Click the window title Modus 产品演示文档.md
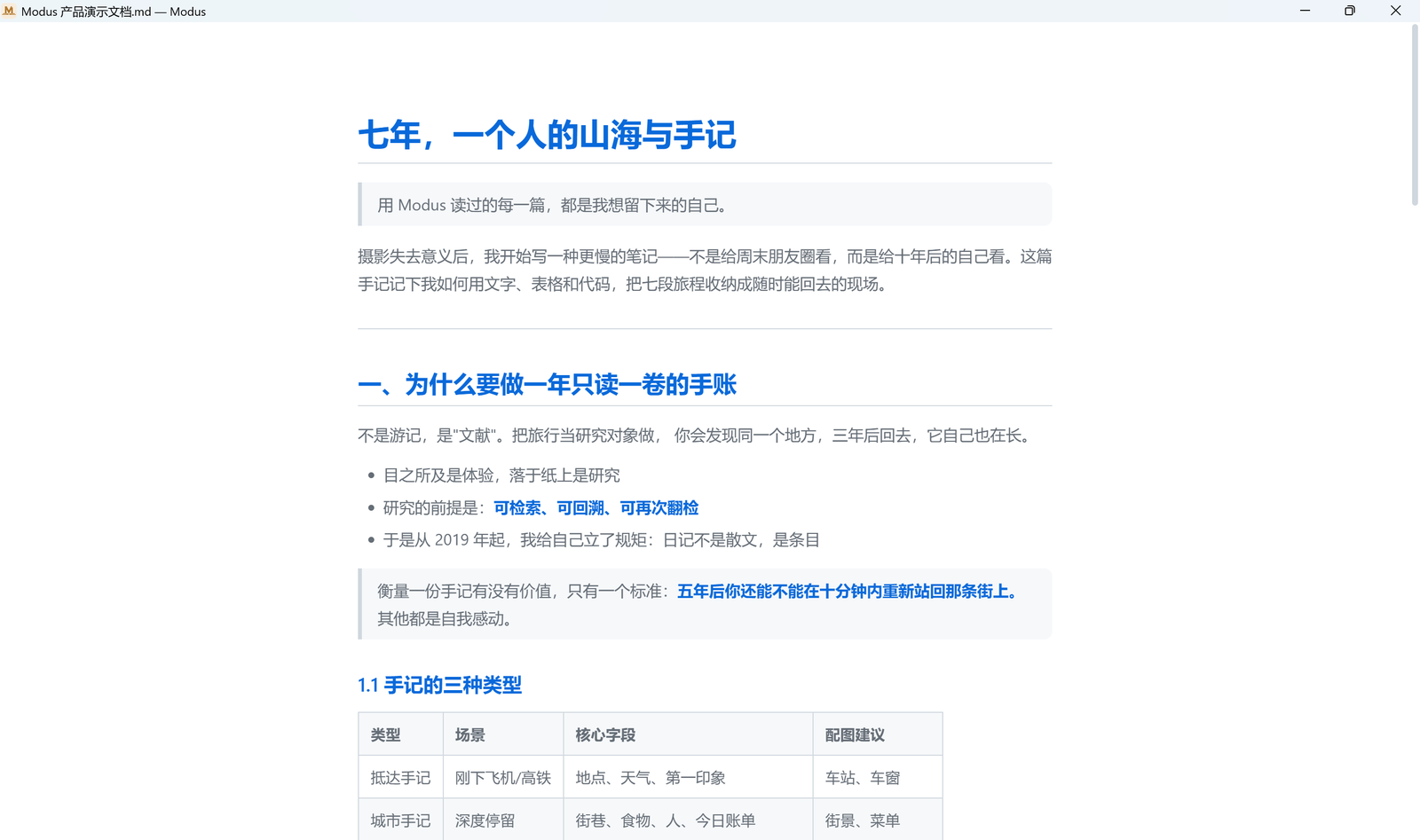This screenshot has width=1420, height=840. pyautogui.click(x=114, y=12)
